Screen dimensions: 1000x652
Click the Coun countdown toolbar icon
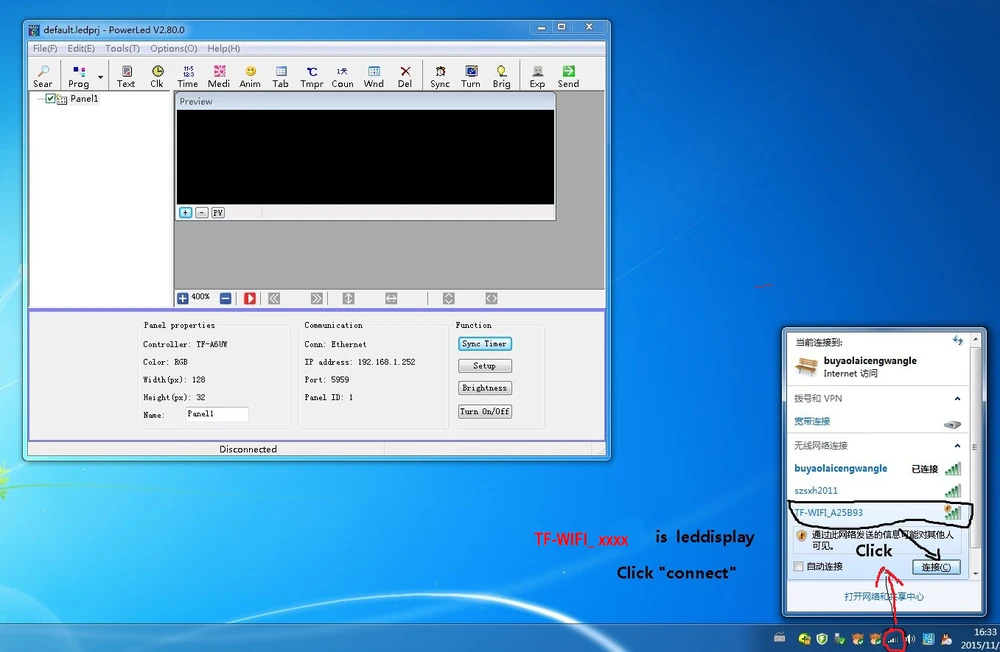[342, 76]
